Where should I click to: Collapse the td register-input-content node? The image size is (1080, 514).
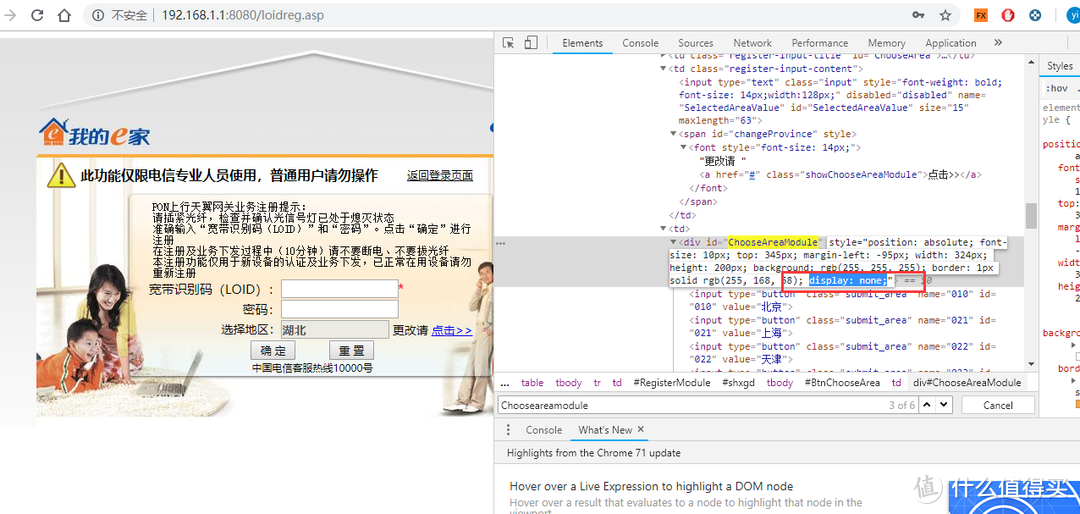tap(663, 69)
